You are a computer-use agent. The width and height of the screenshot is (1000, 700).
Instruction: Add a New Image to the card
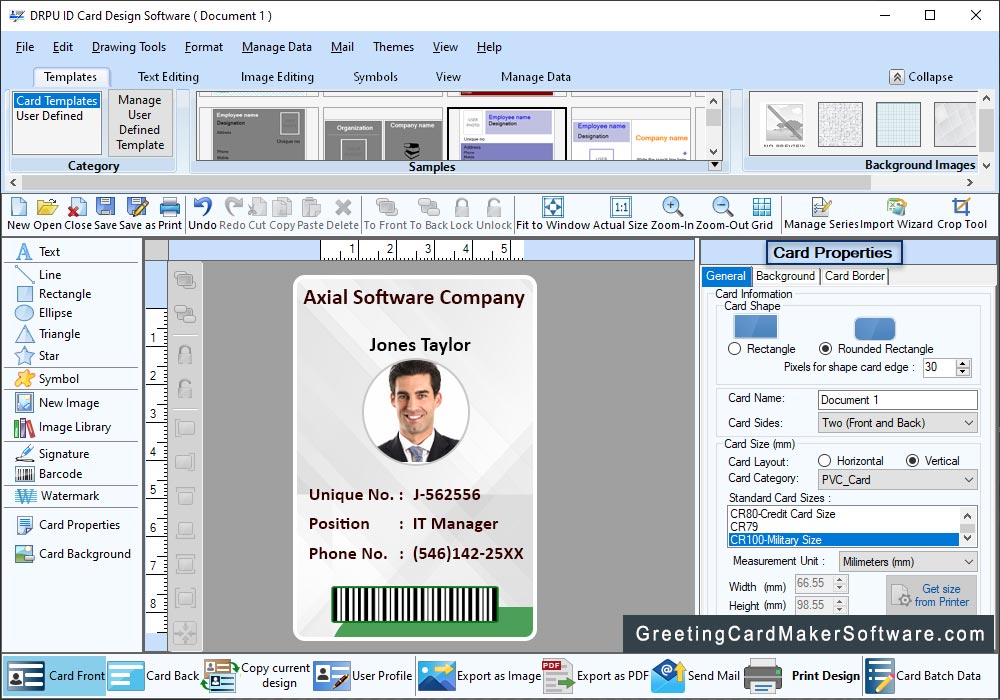pyautogui.click(x=57, y=403)
